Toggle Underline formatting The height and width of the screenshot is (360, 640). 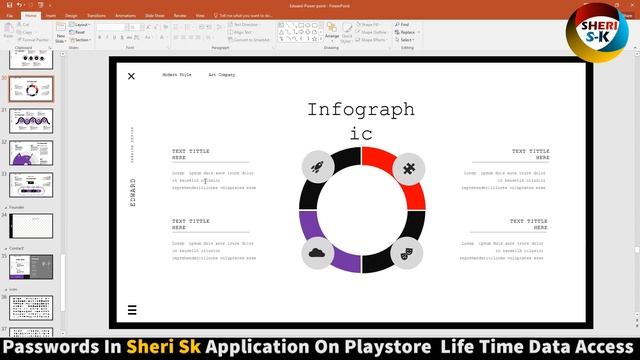(114, 38)
